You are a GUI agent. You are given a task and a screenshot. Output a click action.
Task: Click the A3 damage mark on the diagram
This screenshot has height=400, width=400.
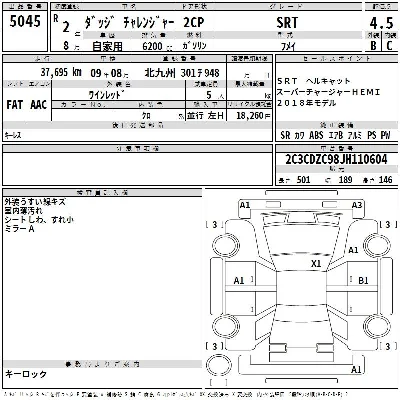click(357, 205)
